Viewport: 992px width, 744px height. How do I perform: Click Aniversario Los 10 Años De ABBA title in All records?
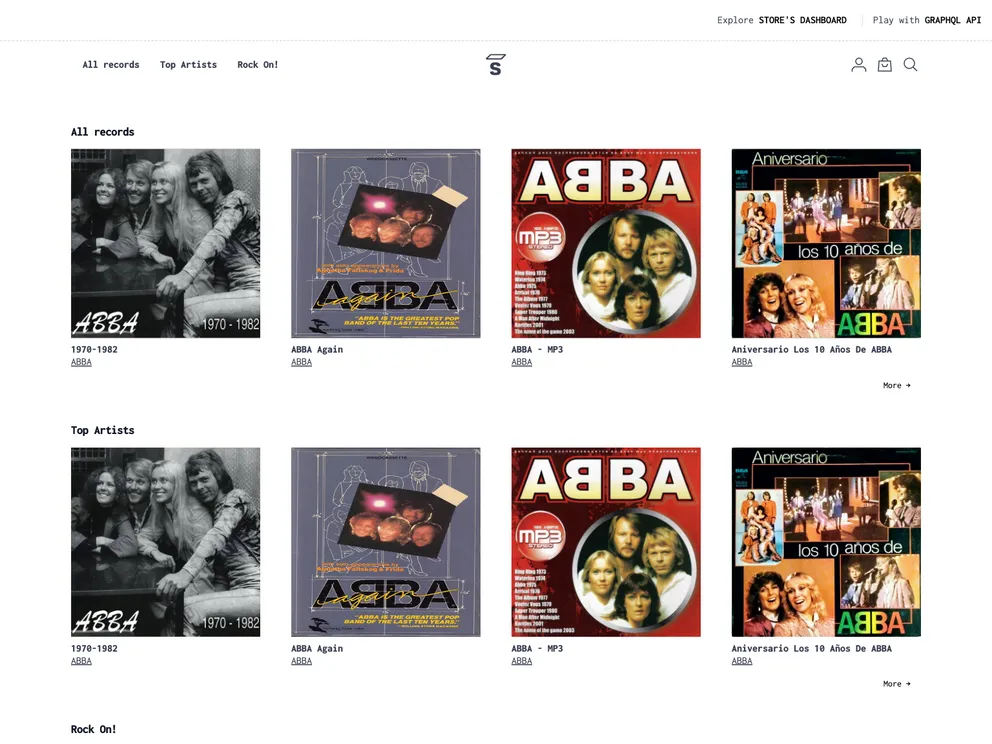pos(812,349)
